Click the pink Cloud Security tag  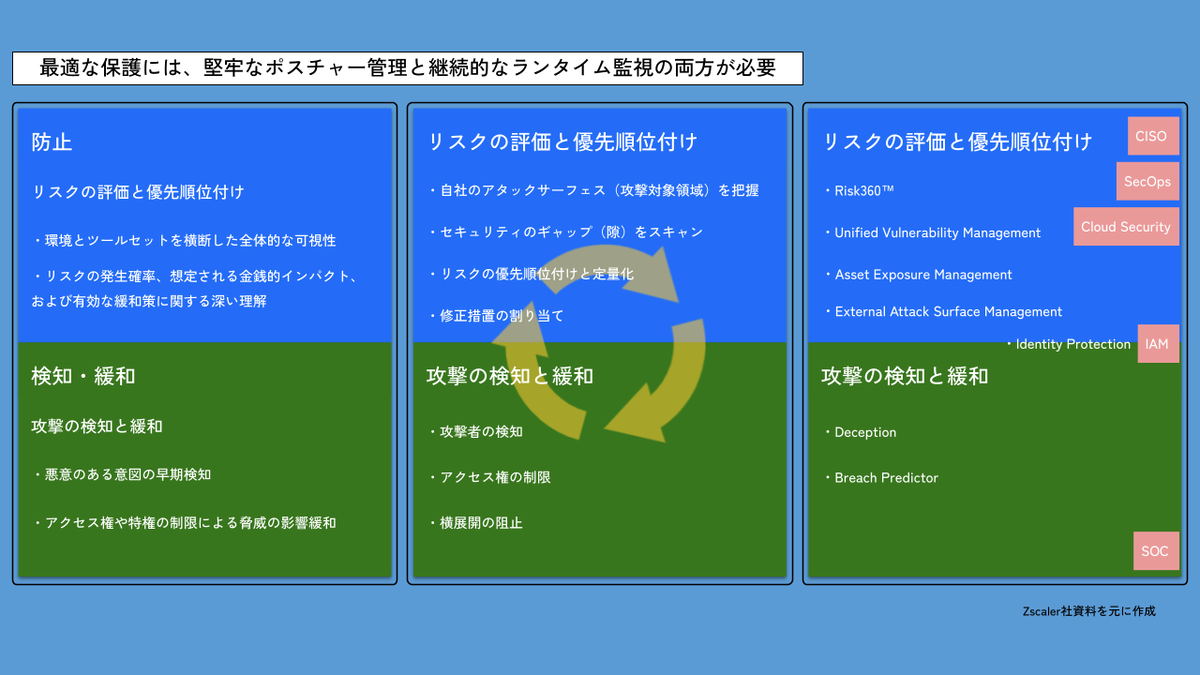point(1126,227)
